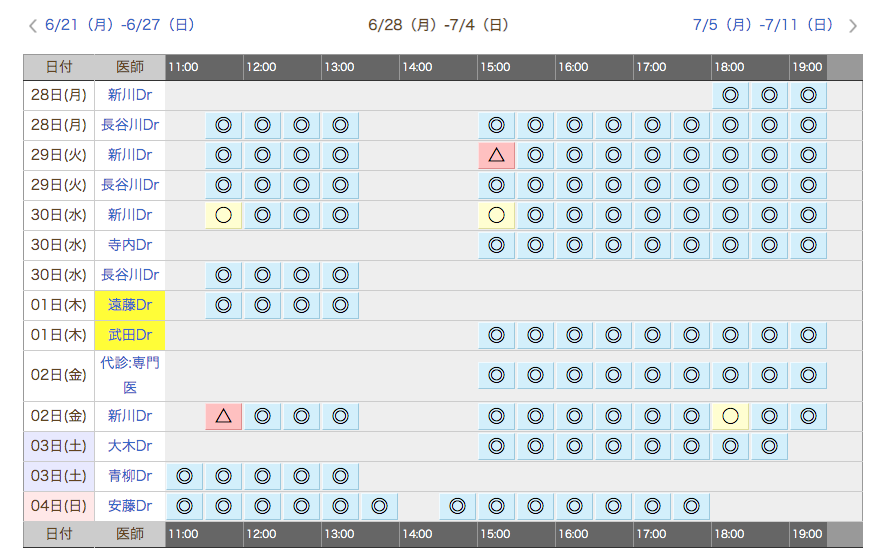Go to previous week with left chevron

(x=32, y=26)
